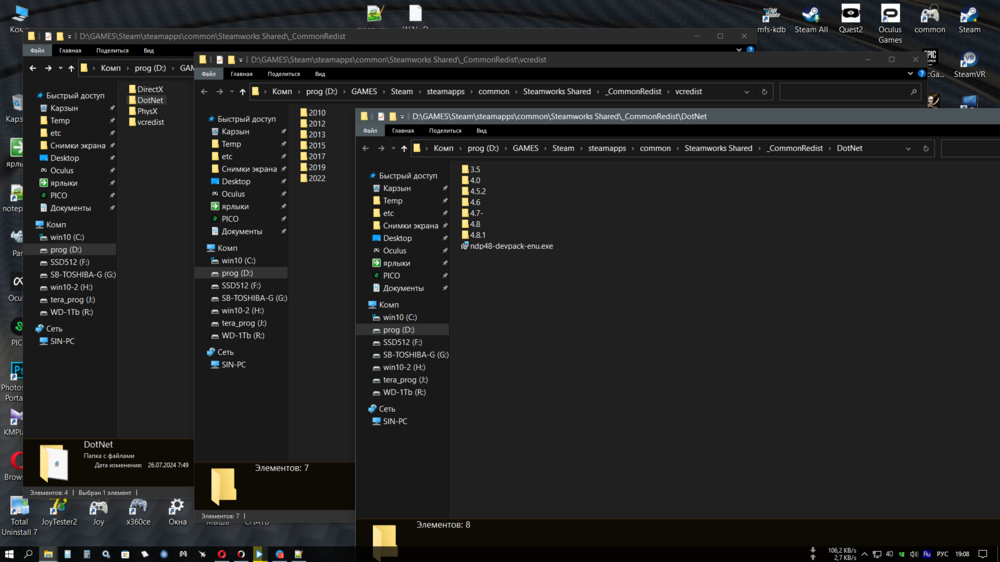1000x562 pixels.
Task: Expand the ribbon in _CommonRedist window
Action: (739, 50)
